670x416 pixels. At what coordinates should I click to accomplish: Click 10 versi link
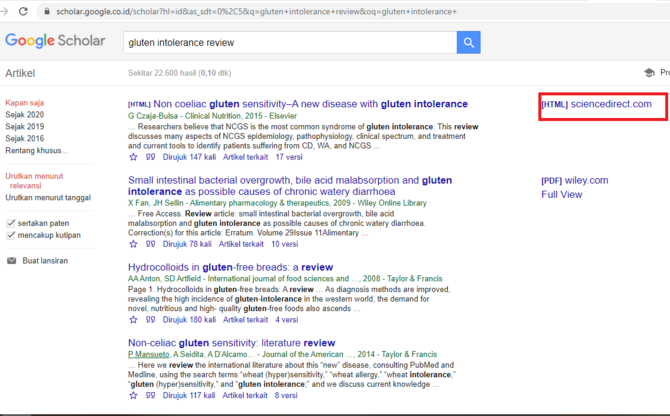285,244
